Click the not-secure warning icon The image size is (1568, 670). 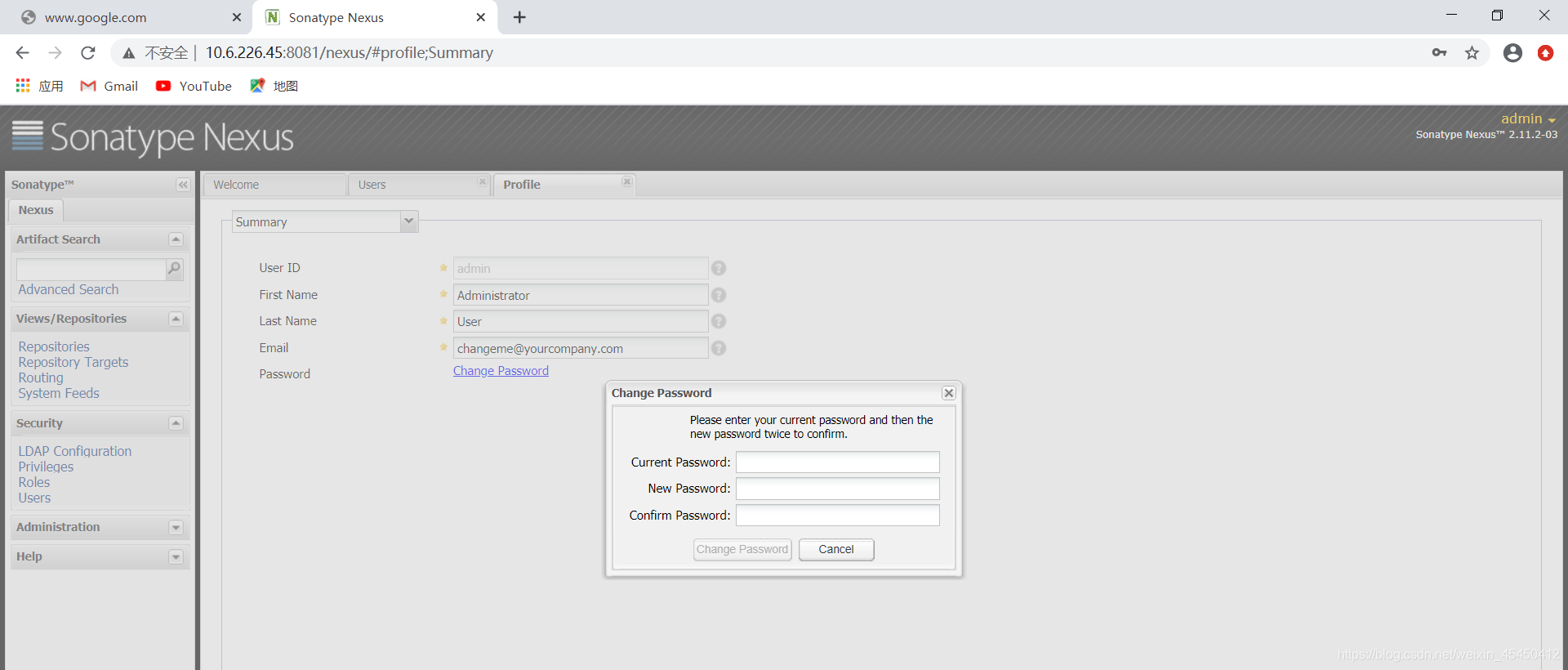click(129, 53)
